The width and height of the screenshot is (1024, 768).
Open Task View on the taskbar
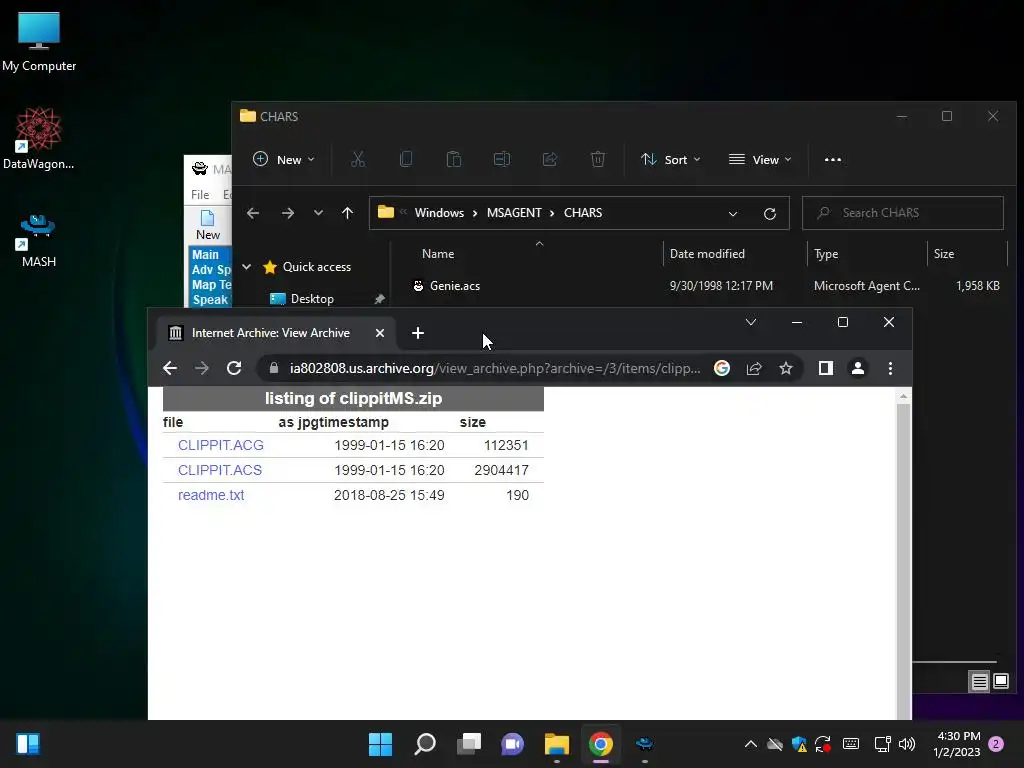point(469,744)
